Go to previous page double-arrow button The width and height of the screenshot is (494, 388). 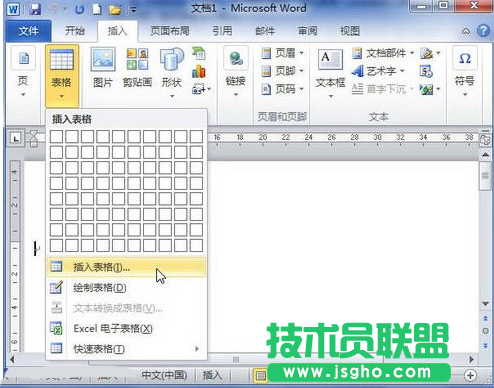click(x=485, y=318)
